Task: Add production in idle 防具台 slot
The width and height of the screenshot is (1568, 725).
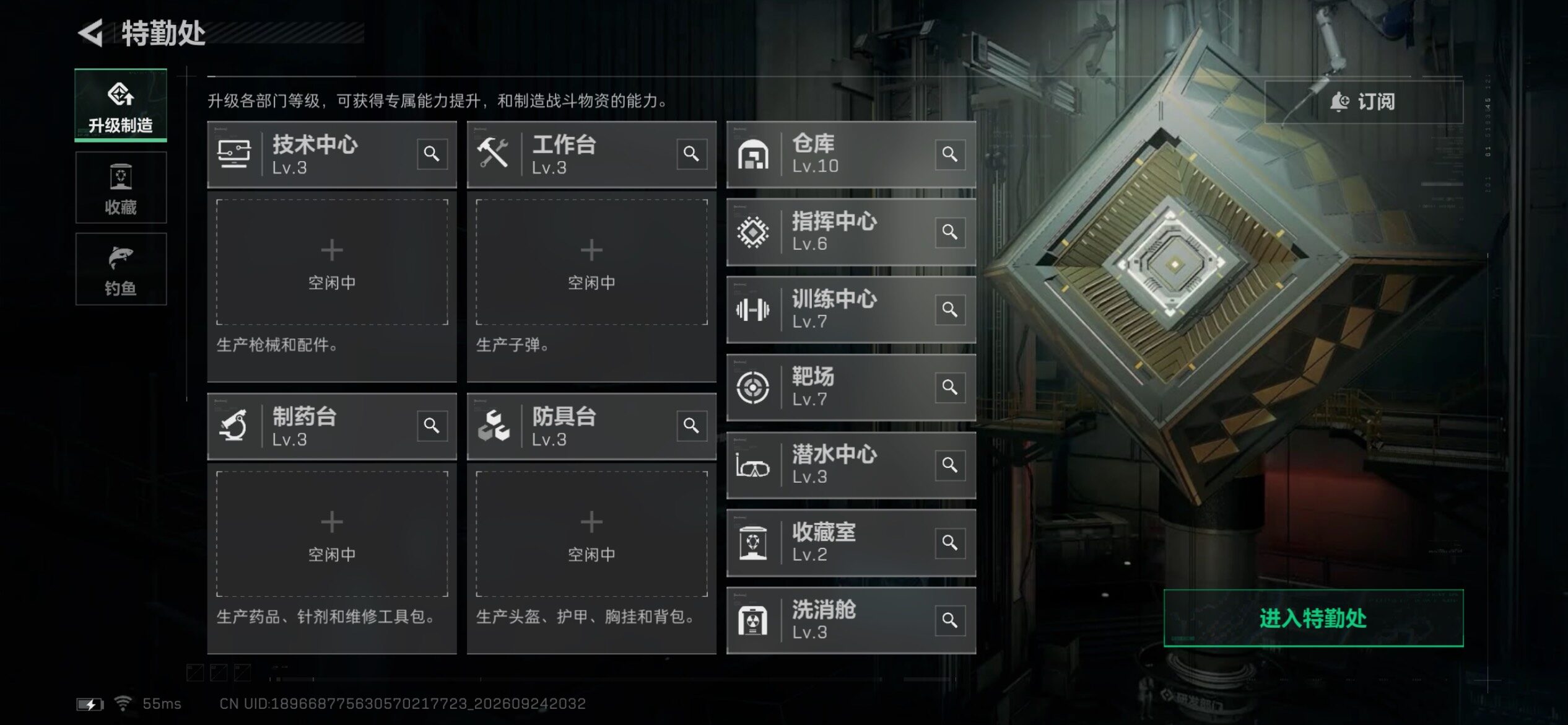Action: (591, 534)
